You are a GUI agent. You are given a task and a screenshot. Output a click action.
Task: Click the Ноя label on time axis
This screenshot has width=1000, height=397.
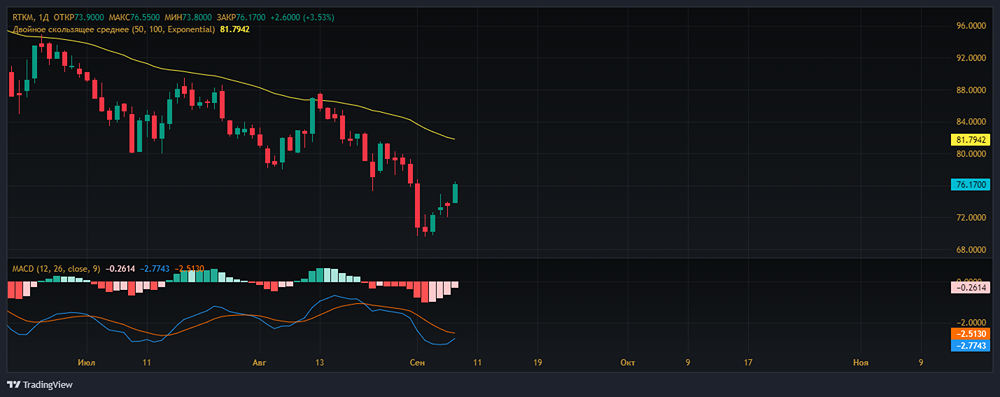point(861,363)
